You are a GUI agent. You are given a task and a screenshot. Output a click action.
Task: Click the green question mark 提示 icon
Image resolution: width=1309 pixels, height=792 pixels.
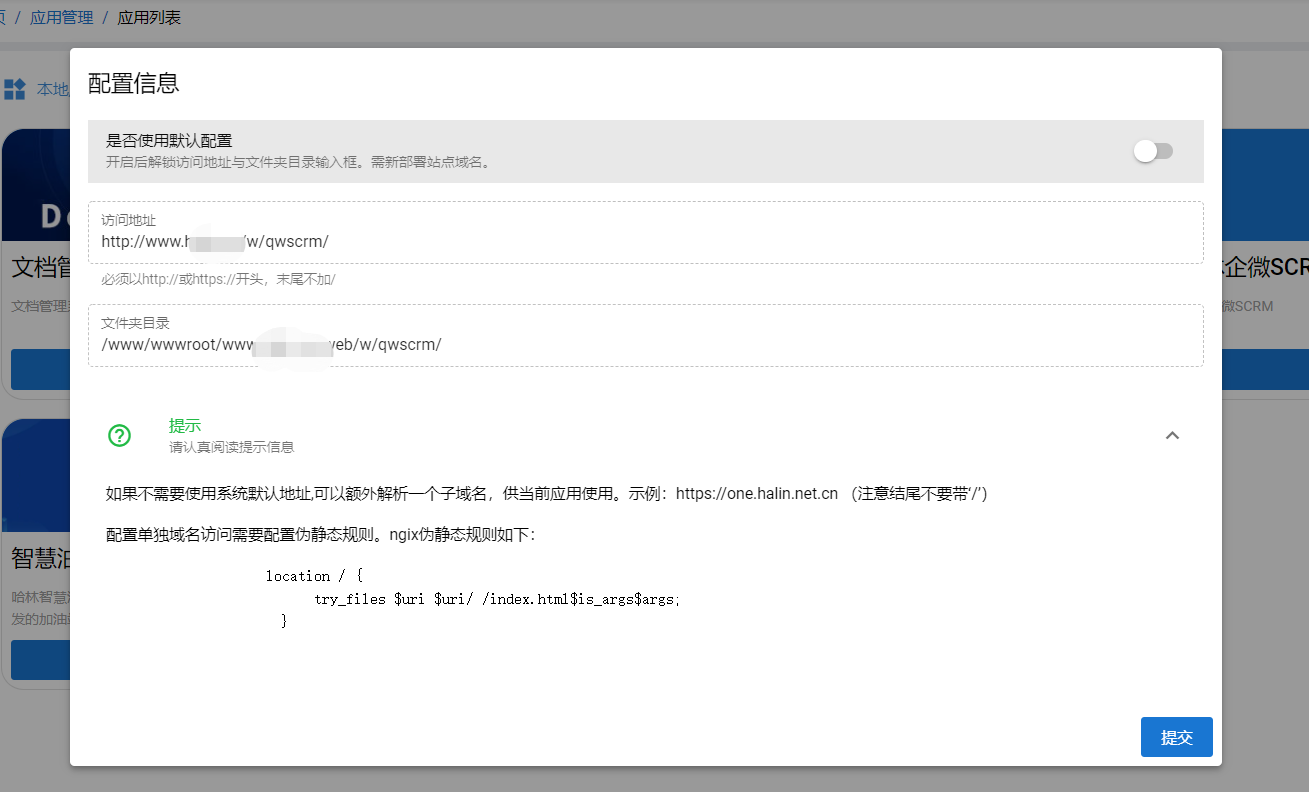click(x=119, y=435)
